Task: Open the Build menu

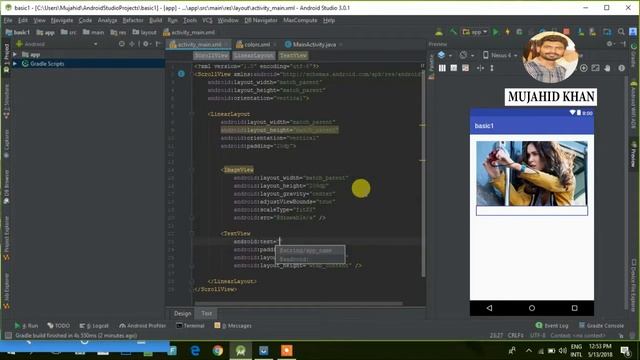Action: click(x=156, y=20)
